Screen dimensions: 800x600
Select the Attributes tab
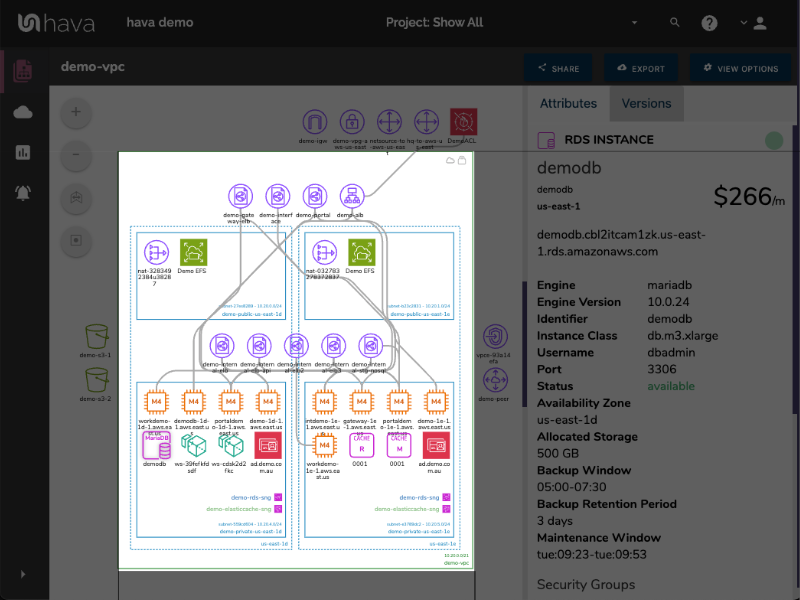click(x=568, y=103)
